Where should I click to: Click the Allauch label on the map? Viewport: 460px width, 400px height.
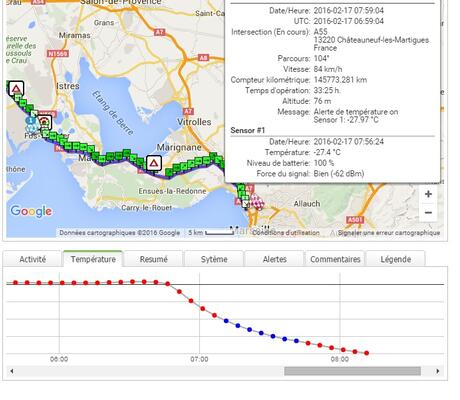pos(307,204)
